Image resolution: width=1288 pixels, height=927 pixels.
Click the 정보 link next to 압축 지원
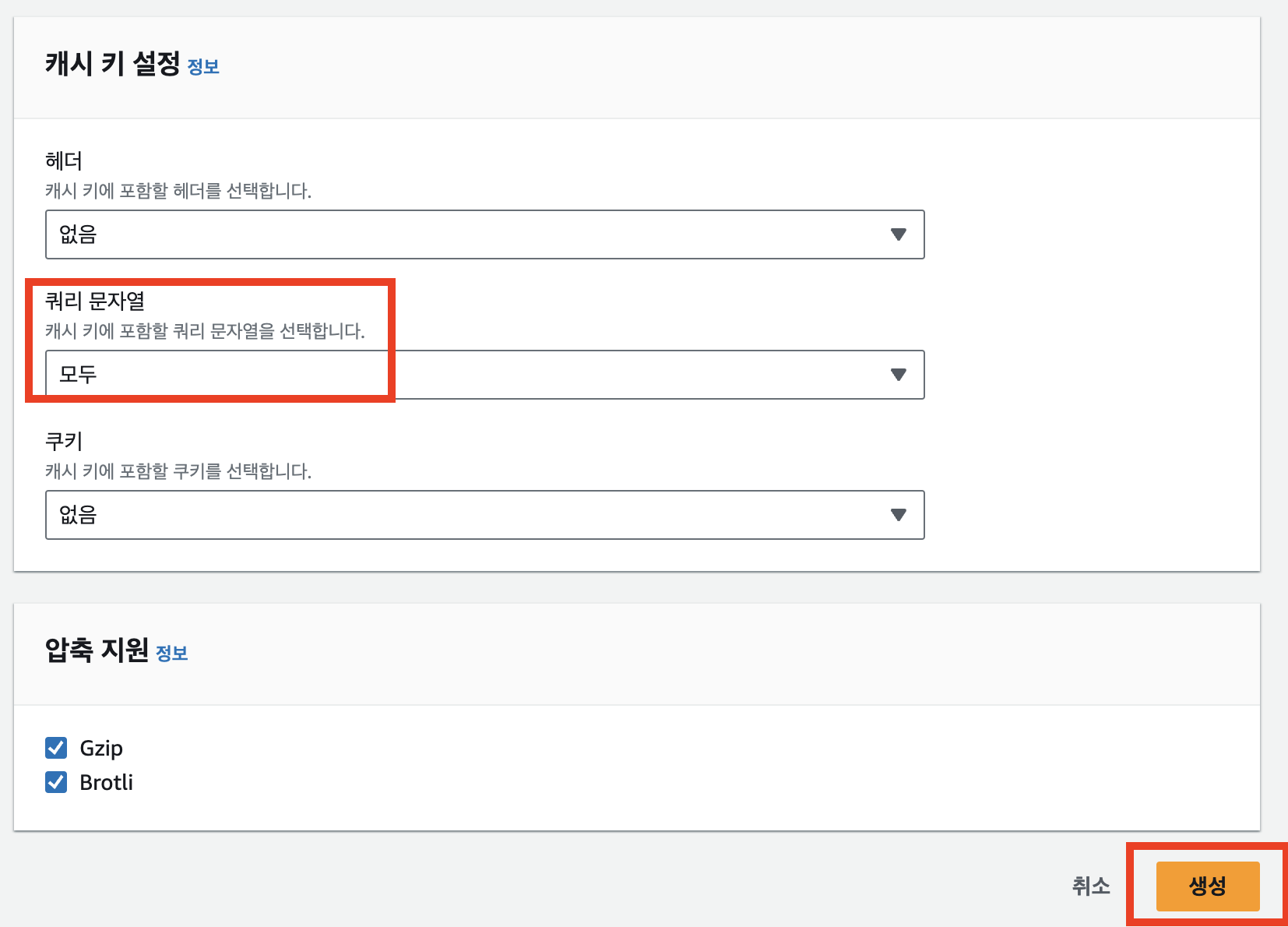pos(172,654)
